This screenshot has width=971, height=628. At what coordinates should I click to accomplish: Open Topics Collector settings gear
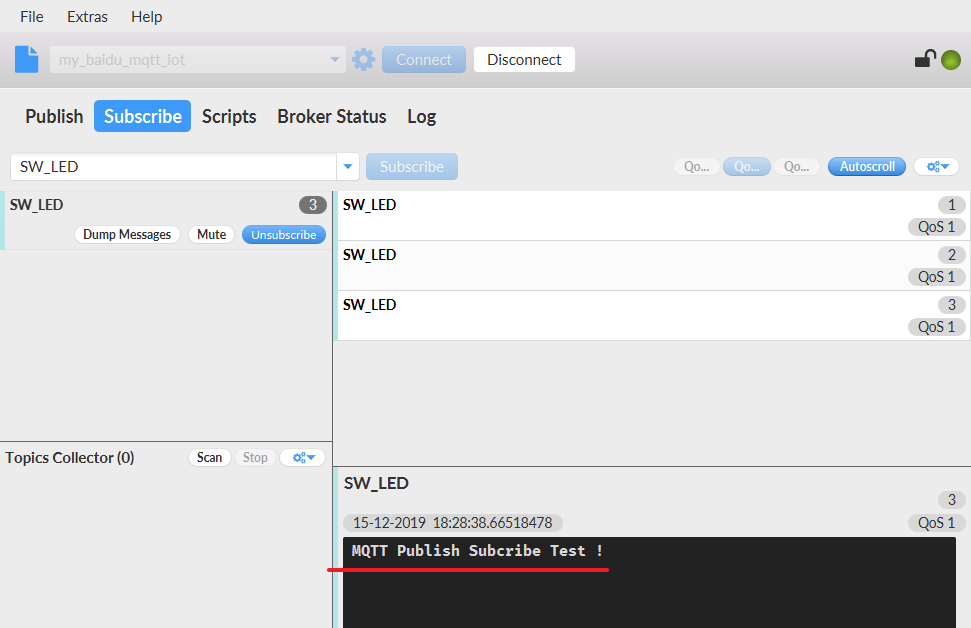coord(303,458)
